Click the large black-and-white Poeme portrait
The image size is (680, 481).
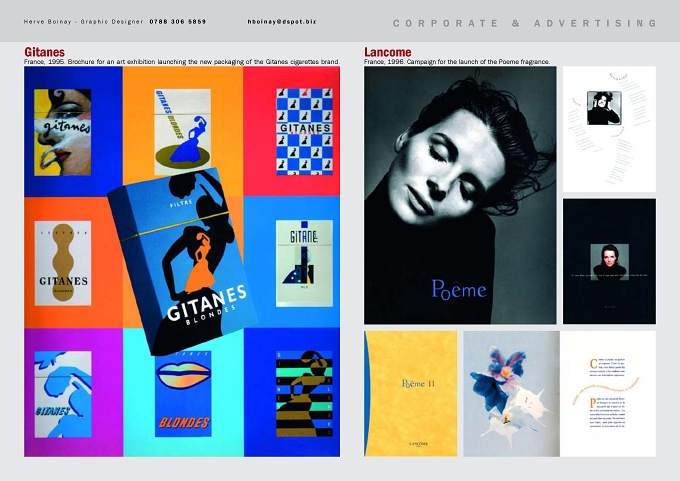coord(460,195)
